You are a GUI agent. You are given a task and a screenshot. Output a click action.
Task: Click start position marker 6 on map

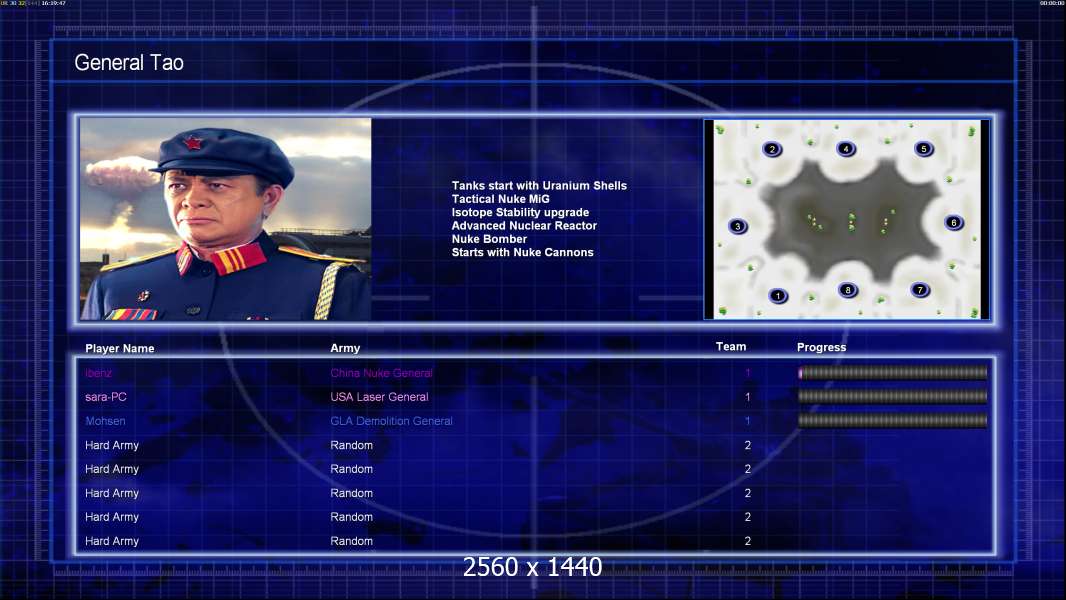pyautogui.click(x=953, y=222)
